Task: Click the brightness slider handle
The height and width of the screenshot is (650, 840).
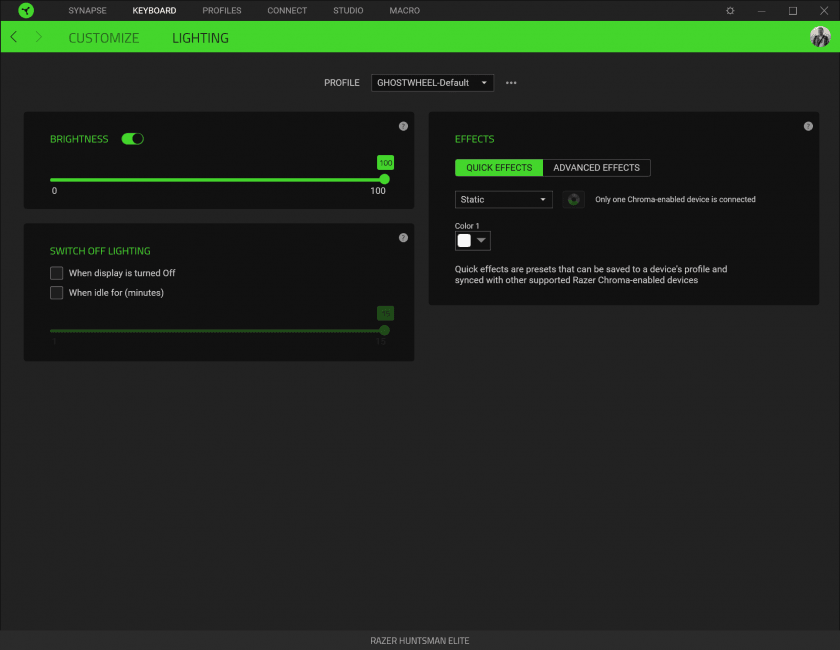Action: [x=385, y=179]
